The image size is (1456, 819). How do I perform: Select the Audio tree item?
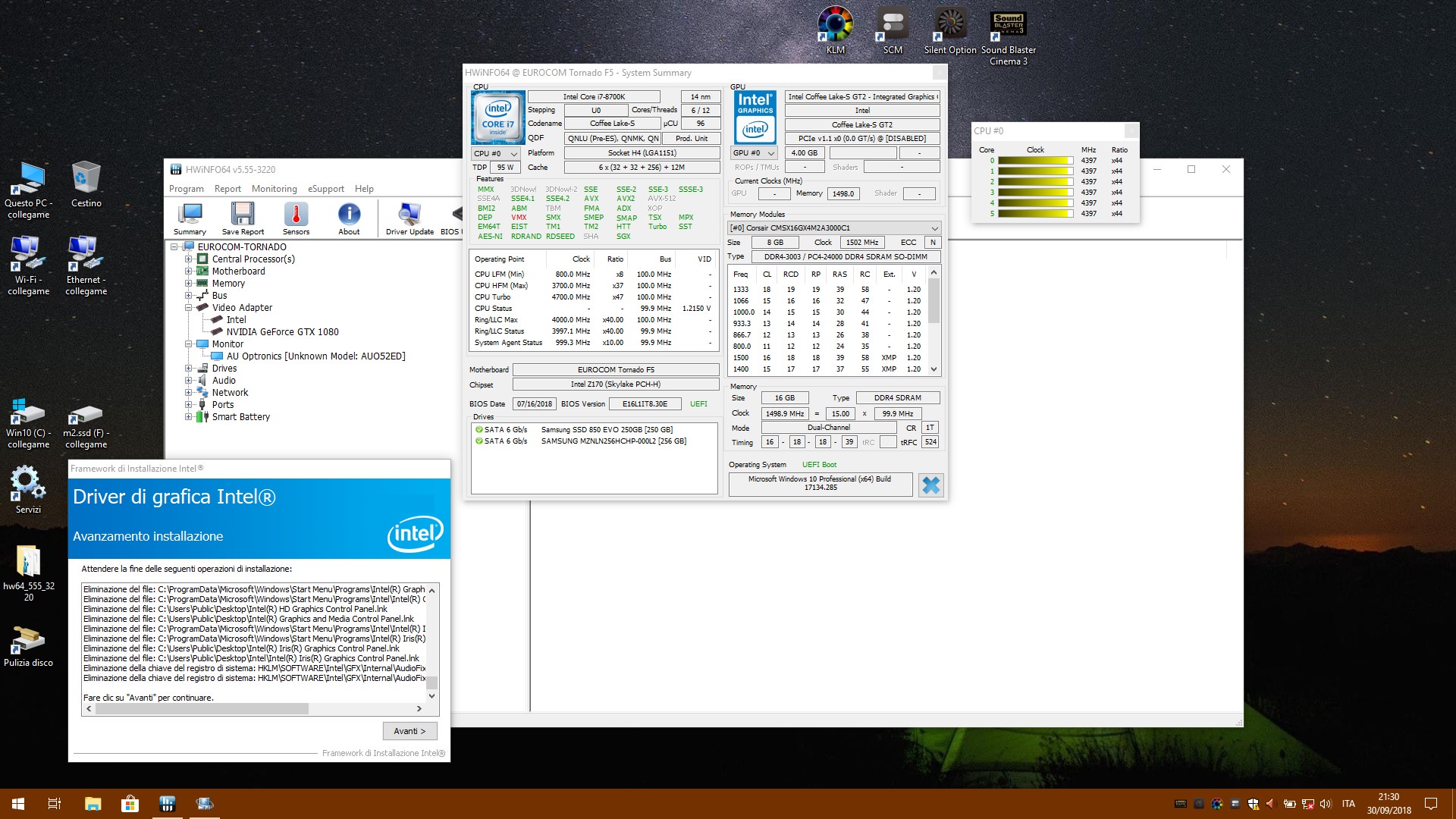tap(224, 380)
